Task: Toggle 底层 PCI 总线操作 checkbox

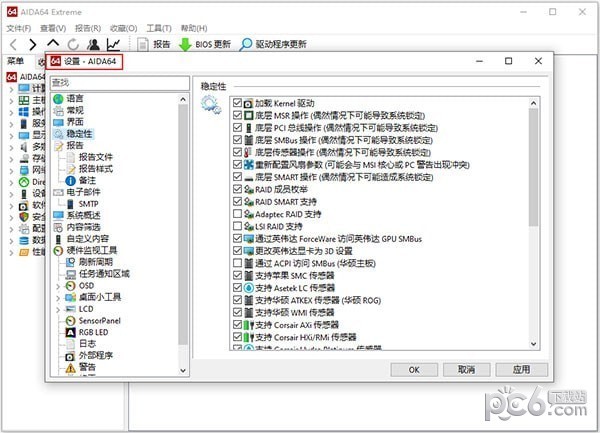Action: [x=237, y=127]
